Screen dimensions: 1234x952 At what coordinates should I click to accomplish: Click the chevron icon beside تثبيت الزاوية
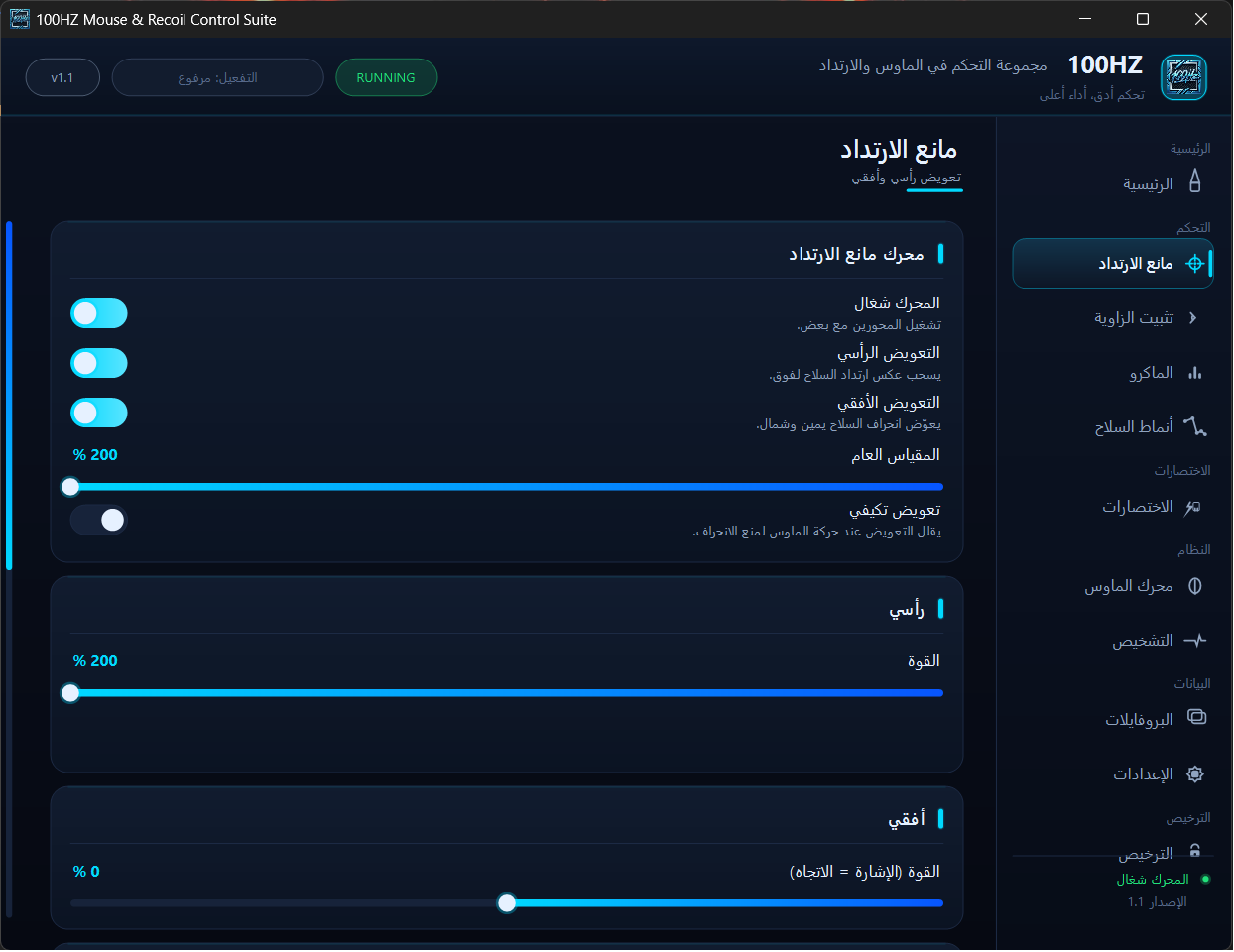tap(1193, 318)
